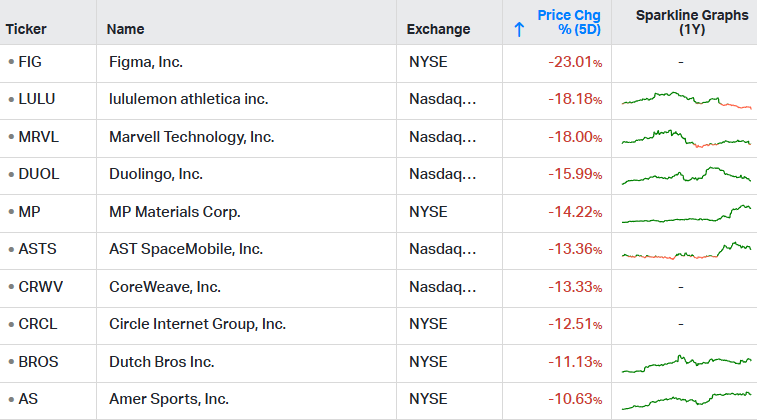View the MP Materials Corp. sparkline graph
Screen dimensions: 757x420
[687, 214]
